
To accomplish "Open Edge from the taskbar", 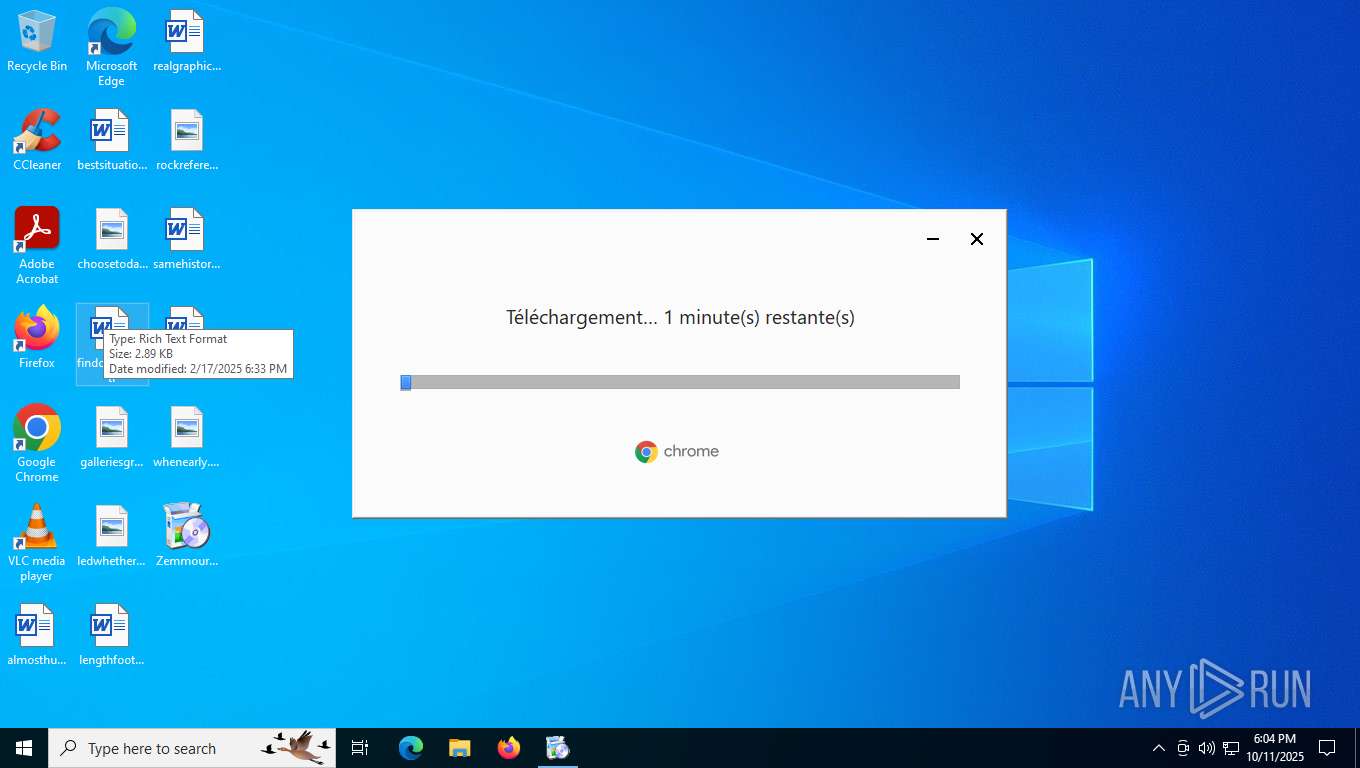I will pyautogui.click(x=411, y=748).
